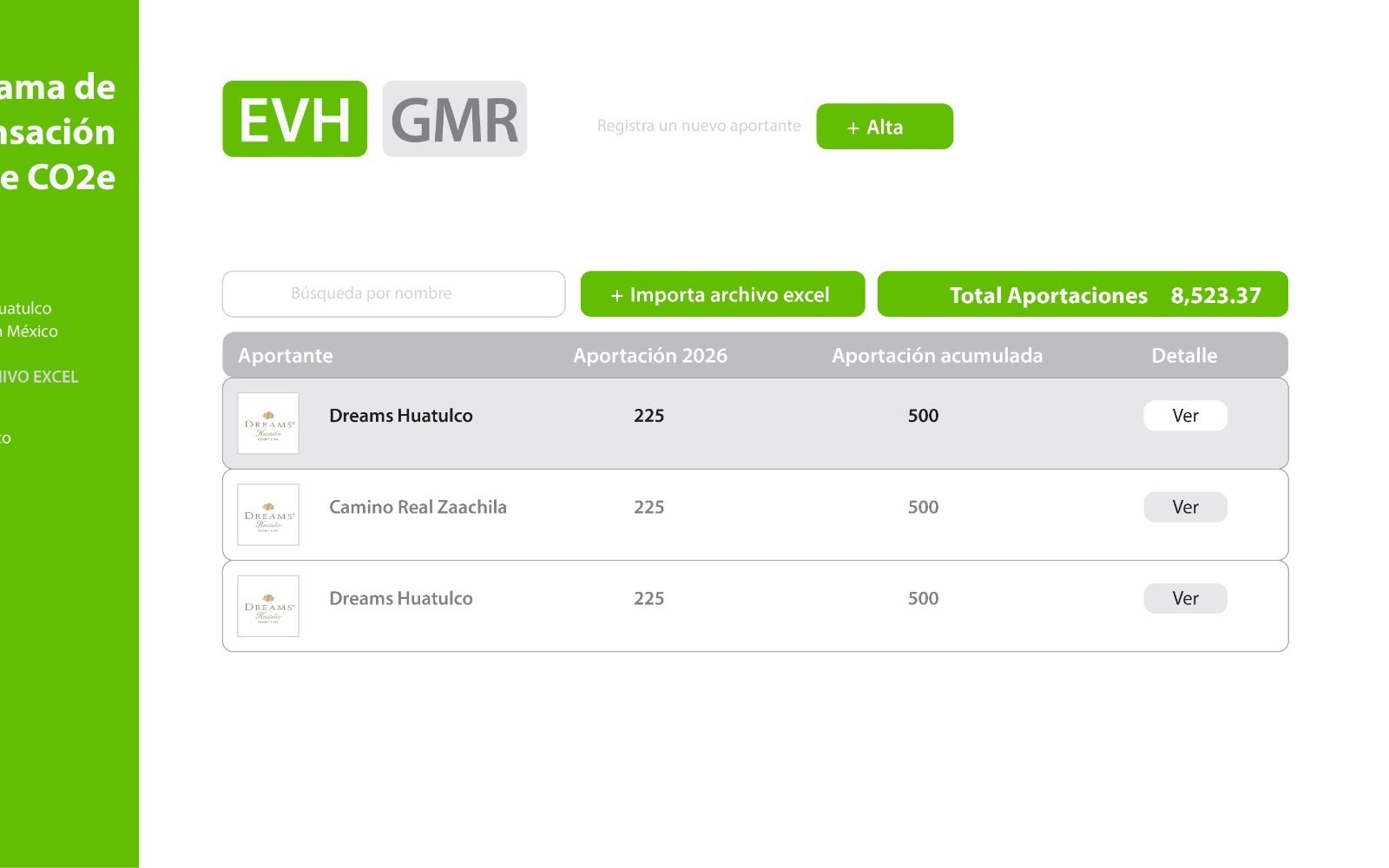Click the 500 value in Camino Real Zaachila row
The height and width of the screenshot is (868, 1389).
coord(923,507)
